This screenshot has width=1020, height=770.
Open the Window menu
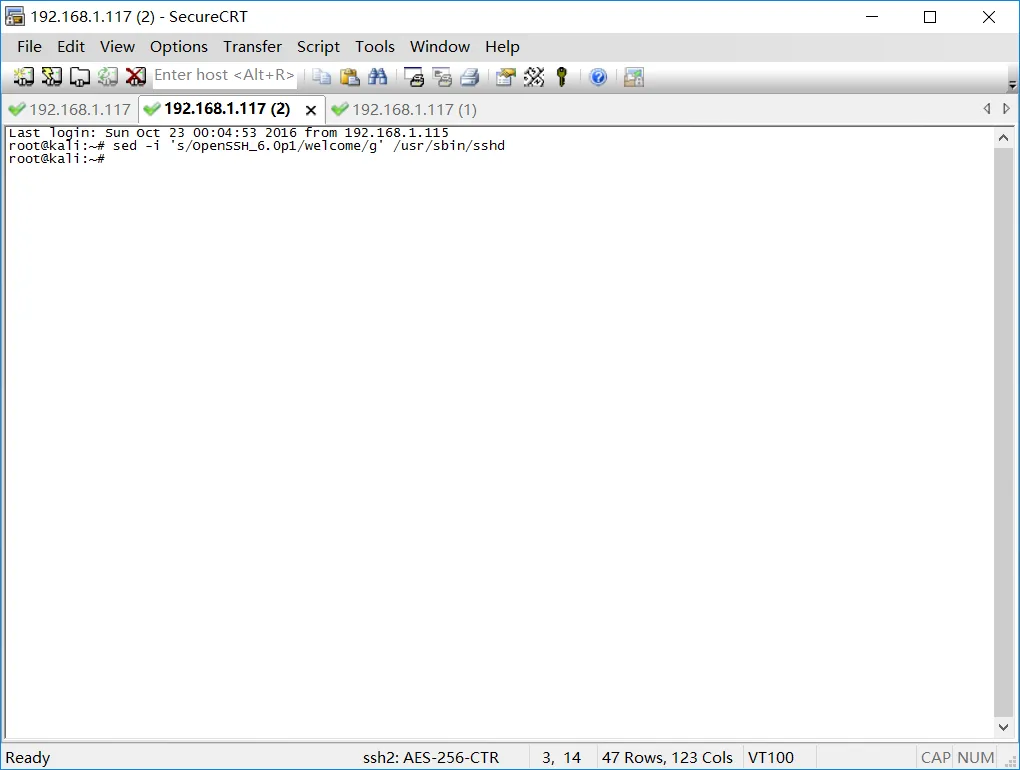coord(440,47)
